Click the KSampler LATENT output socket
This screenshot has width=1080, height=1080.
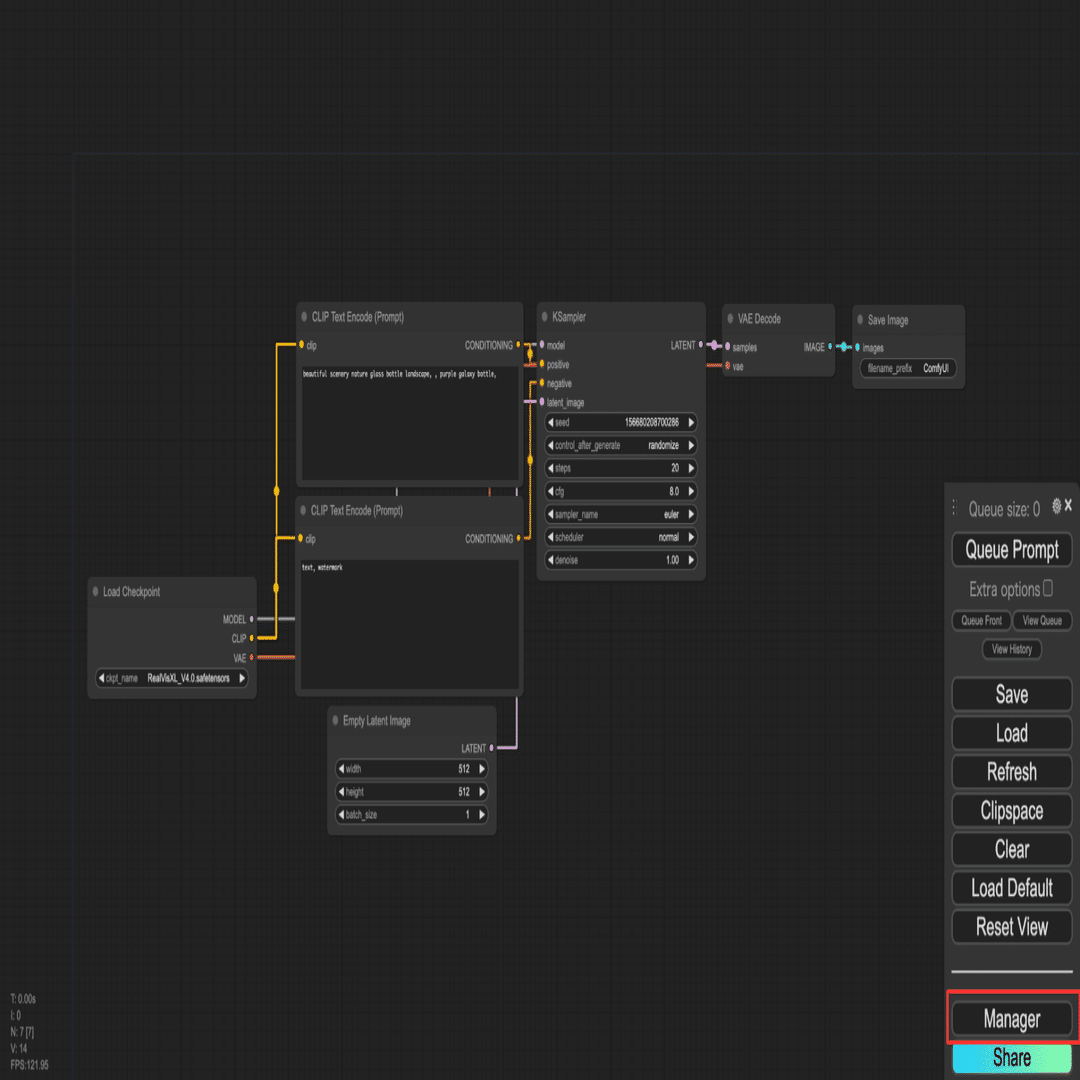pyautogui.click(x=701, y=344)
